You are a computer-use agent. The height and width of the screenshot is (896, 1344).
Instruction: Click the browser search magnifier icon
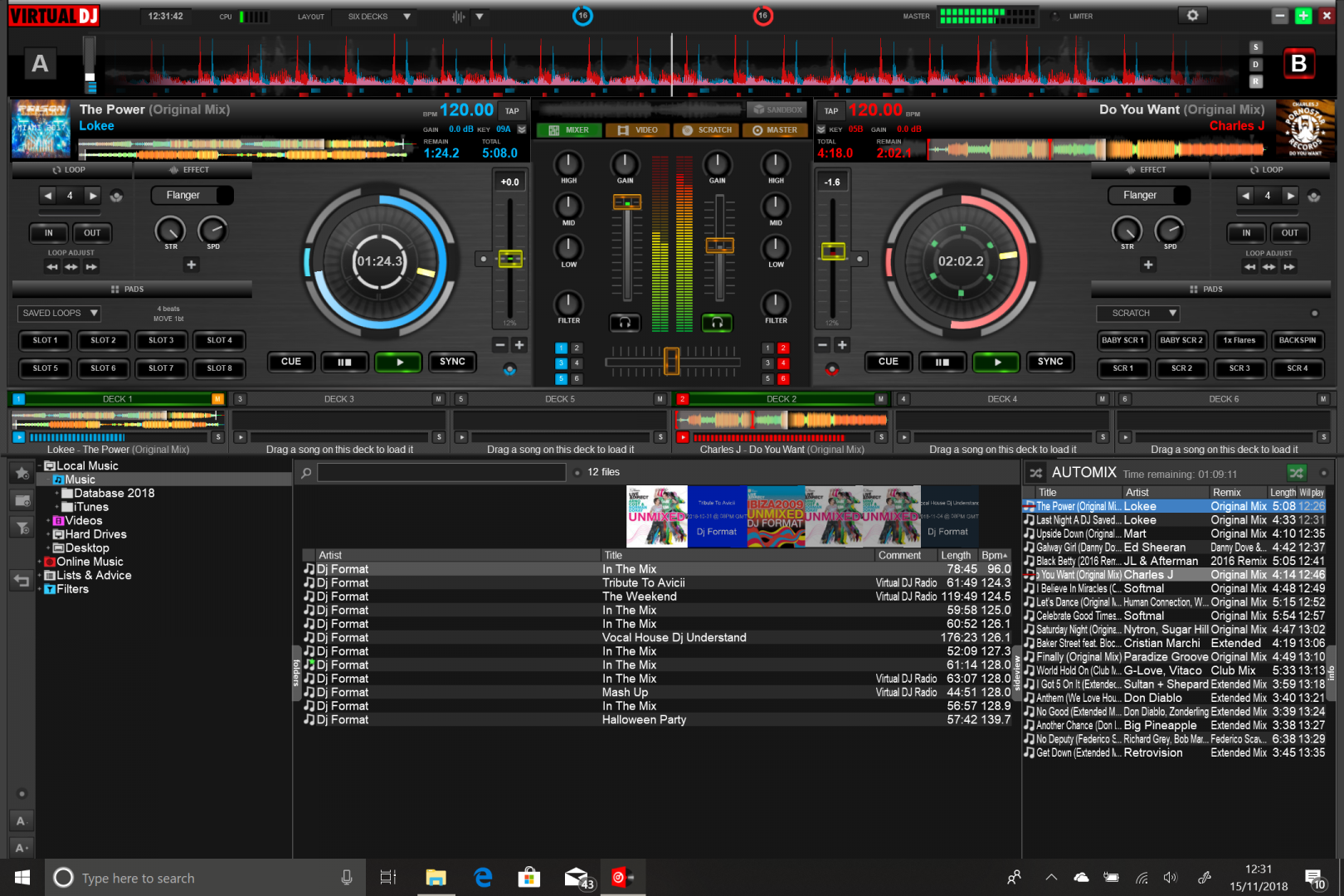pos(306,473)
